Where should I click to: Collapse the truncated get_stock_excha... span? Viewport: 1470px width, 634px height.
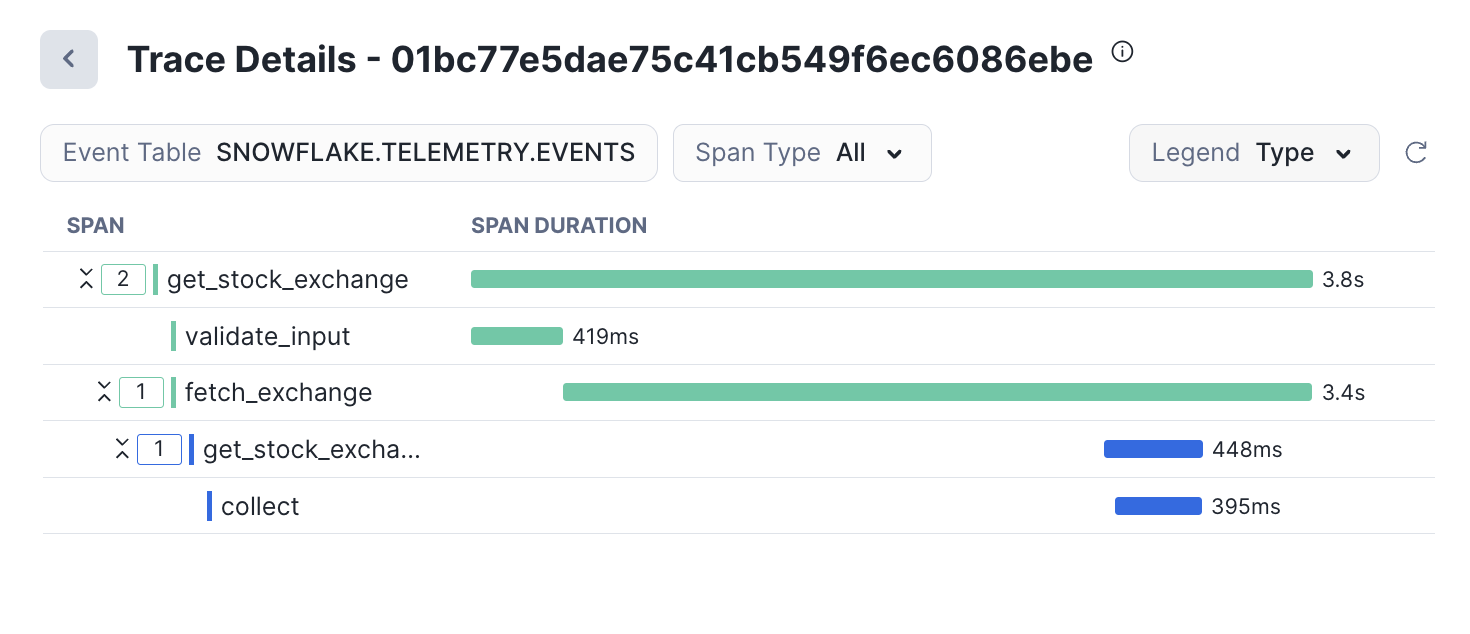click(x=122, y=449)
